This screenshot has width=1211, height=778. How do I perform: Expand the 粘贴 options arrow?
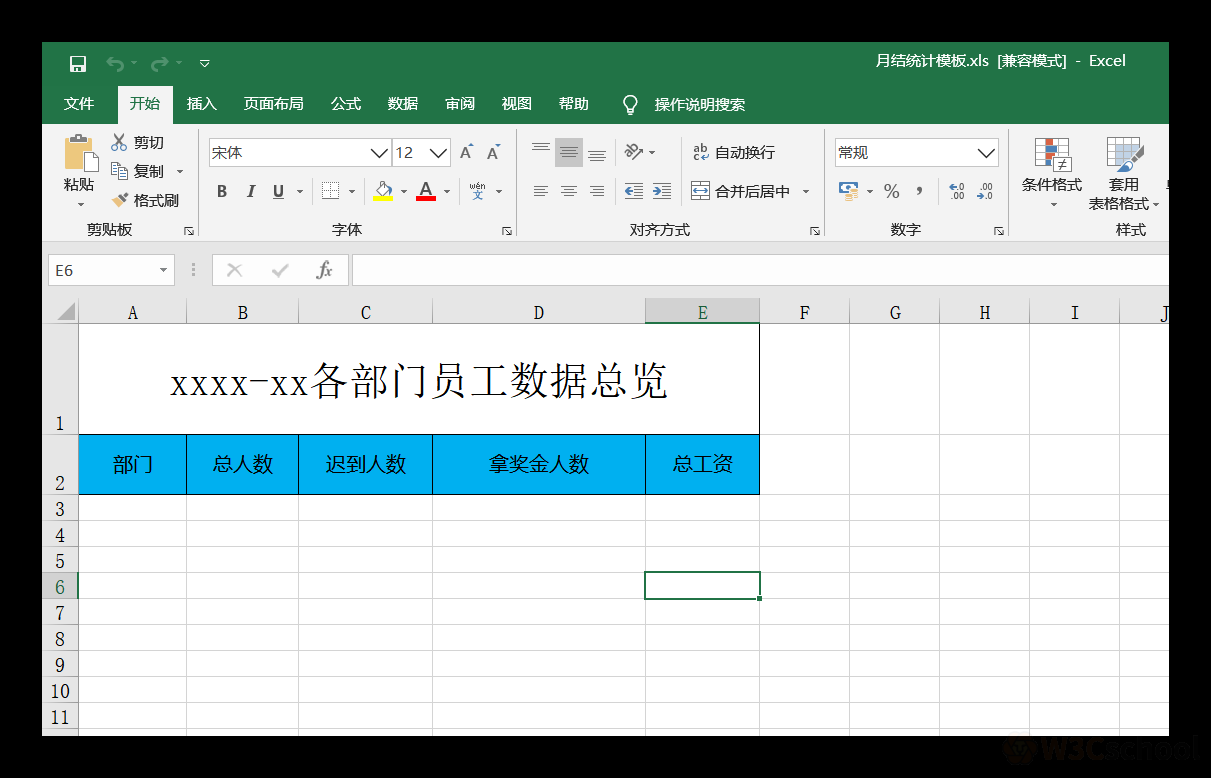pos(80,204)
